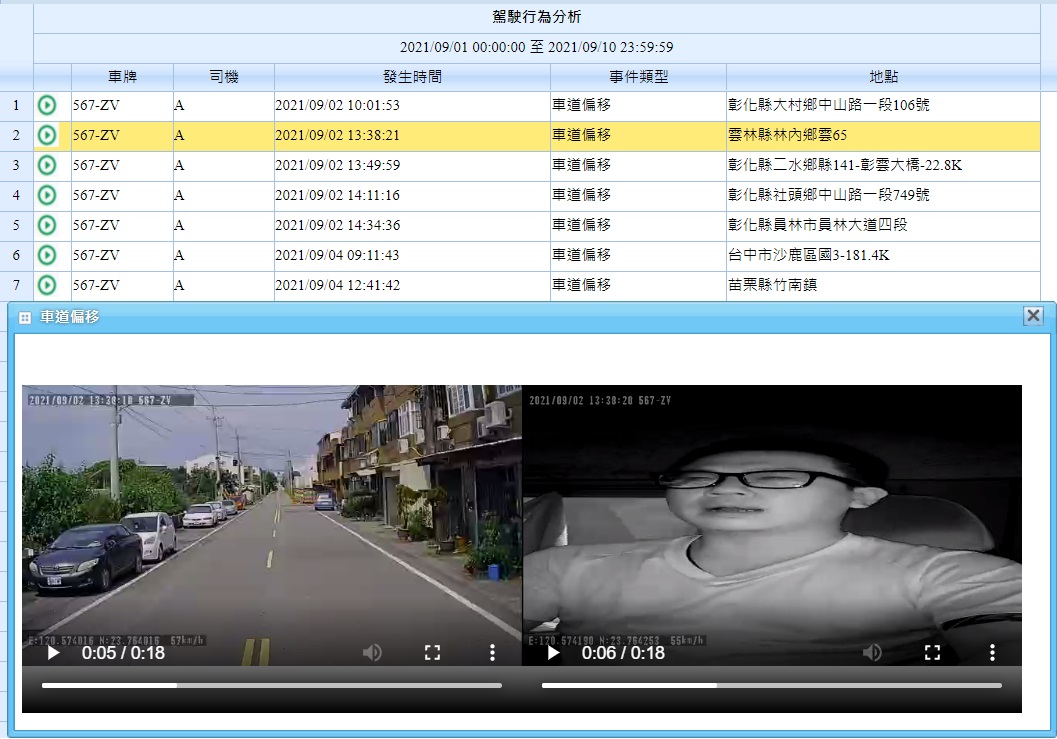Mute the driver camera video
Image resolution: width=1057 pixels, height=739 pixels.
(872, 653)
